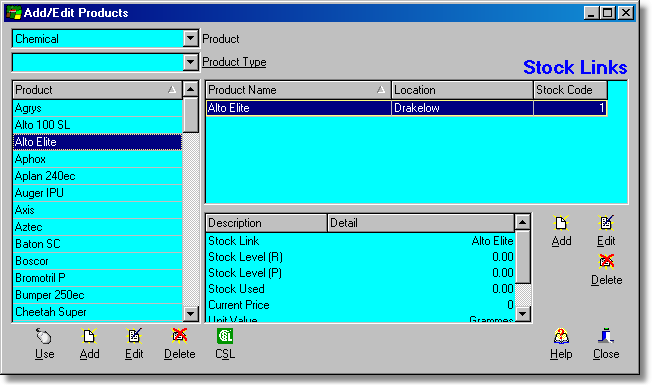652x387 pixels.
Task: Edit the stock link with Stock Links Edit icon
Action: pos(606,223)
